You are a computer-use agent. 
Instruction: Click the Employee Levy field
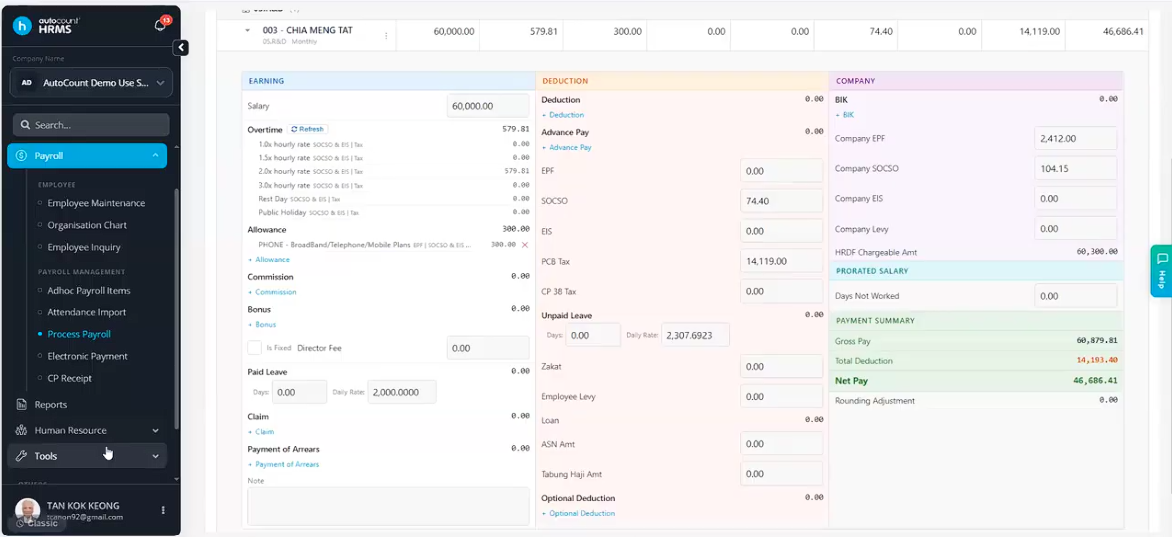pyautogui.click(x=781, y=396)
